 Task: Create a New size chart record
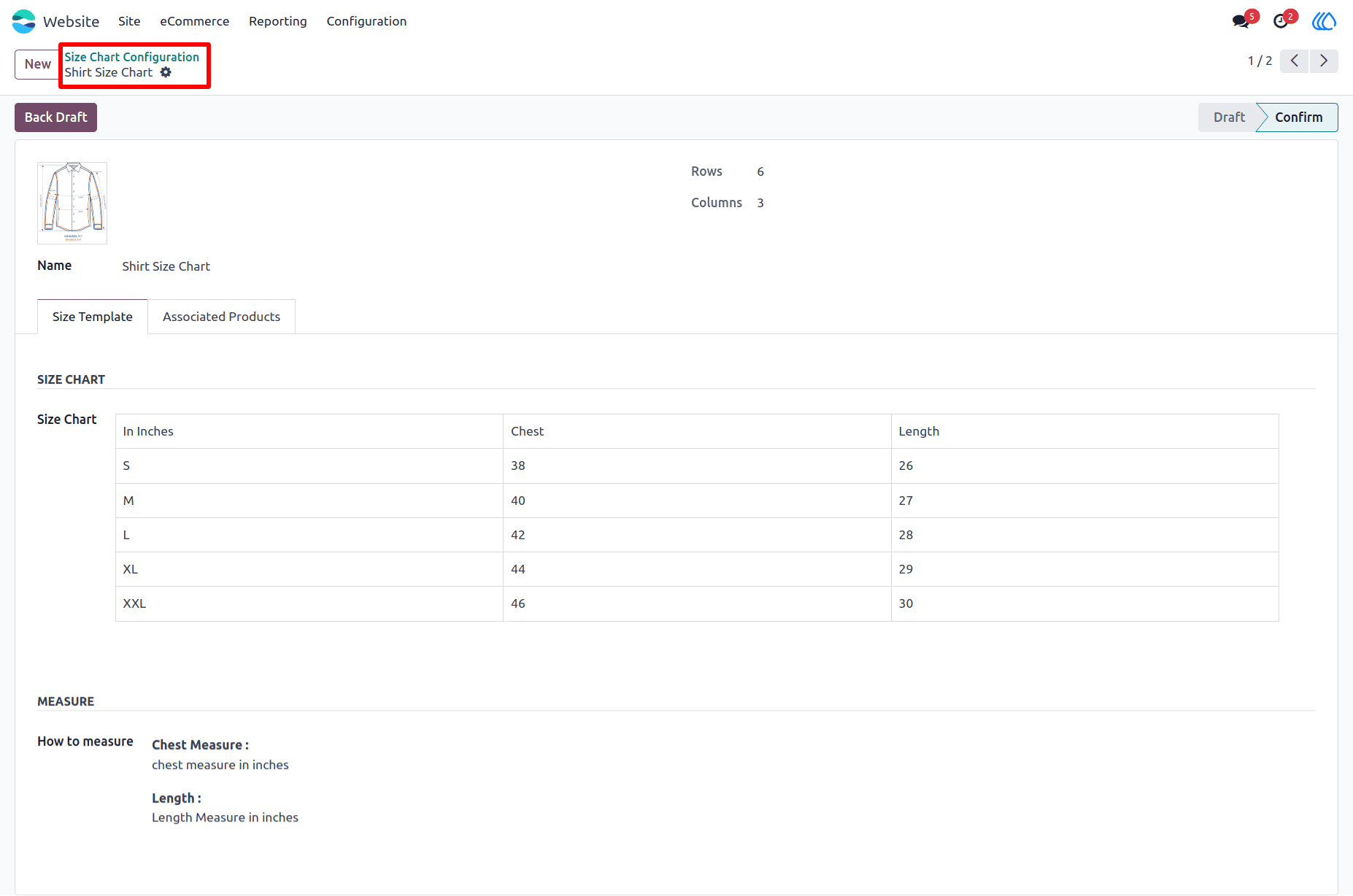point(37,64)
